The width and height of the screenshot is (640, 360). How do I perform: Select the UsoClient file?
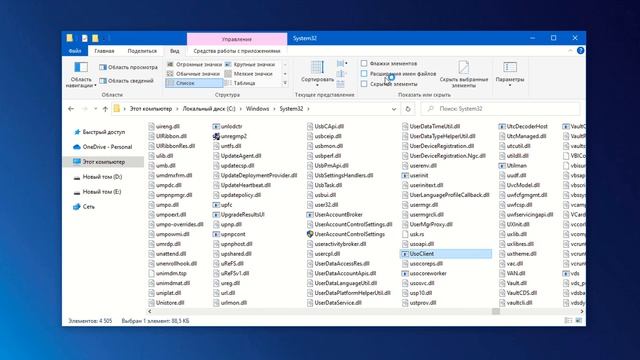(446, 254)
